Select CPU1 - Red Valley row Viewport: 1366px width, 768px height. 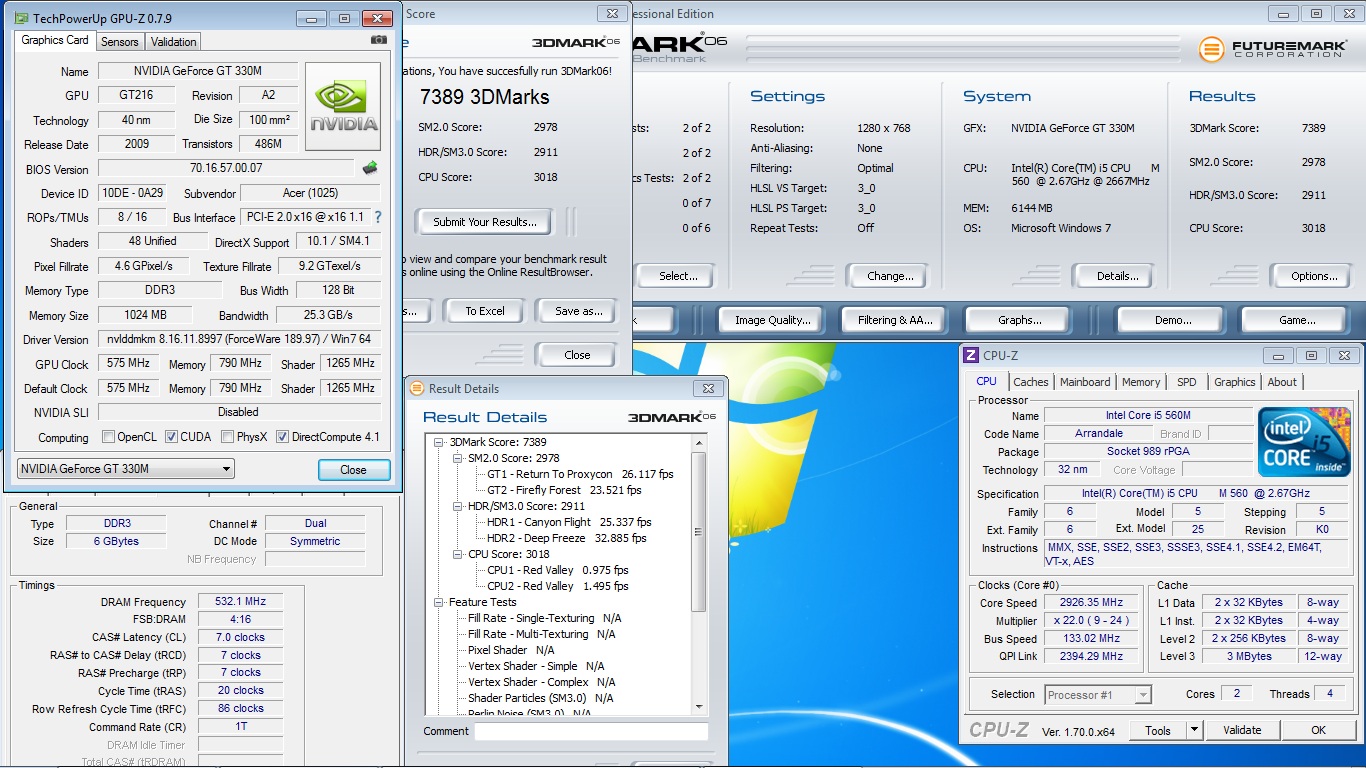(x=558, y=570)
